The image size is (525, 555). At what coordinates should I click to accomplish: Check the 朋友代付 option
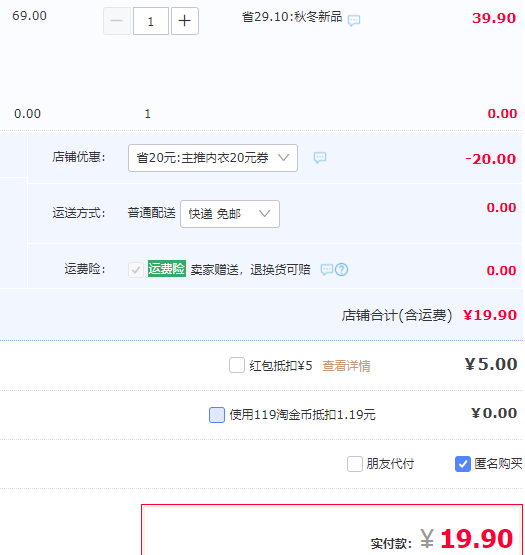tap(355, 464)
